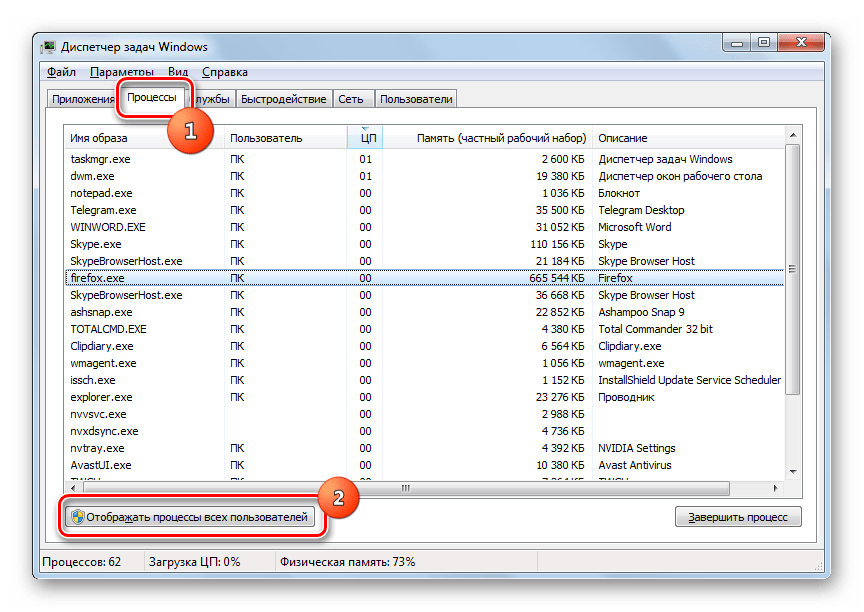The width and height of the screenshot is (864, 612).
Task: Open the Вид menu
Action: pos(178,72)
